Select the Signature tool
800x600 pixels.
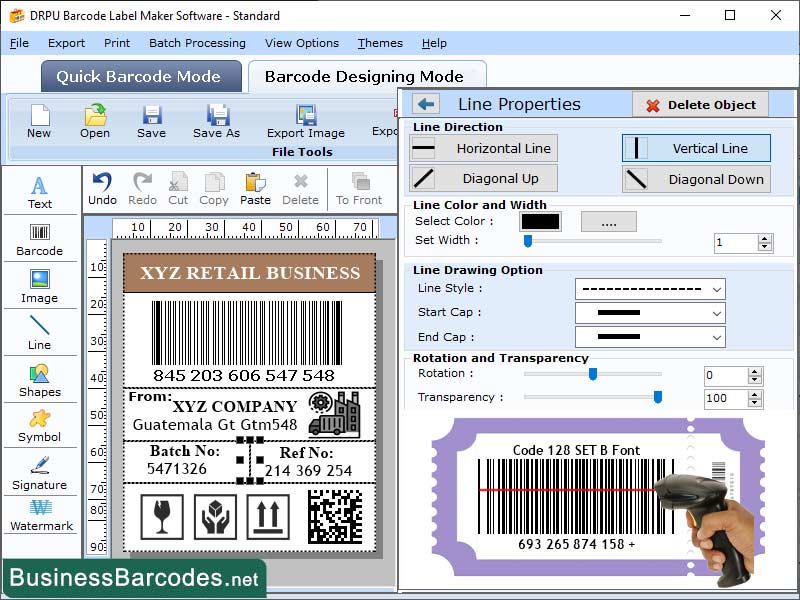pos(40,477)
